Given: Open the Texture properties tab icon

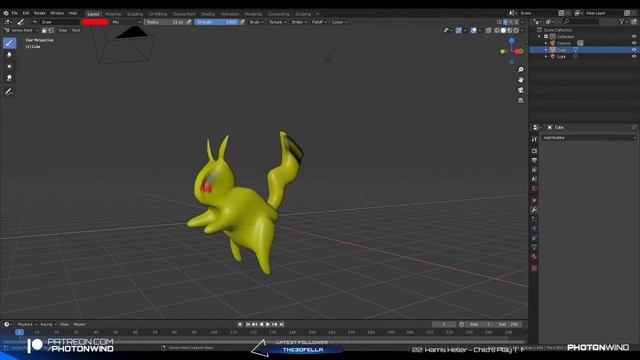Looking at the screenshot, I should (x=534, y=269).
